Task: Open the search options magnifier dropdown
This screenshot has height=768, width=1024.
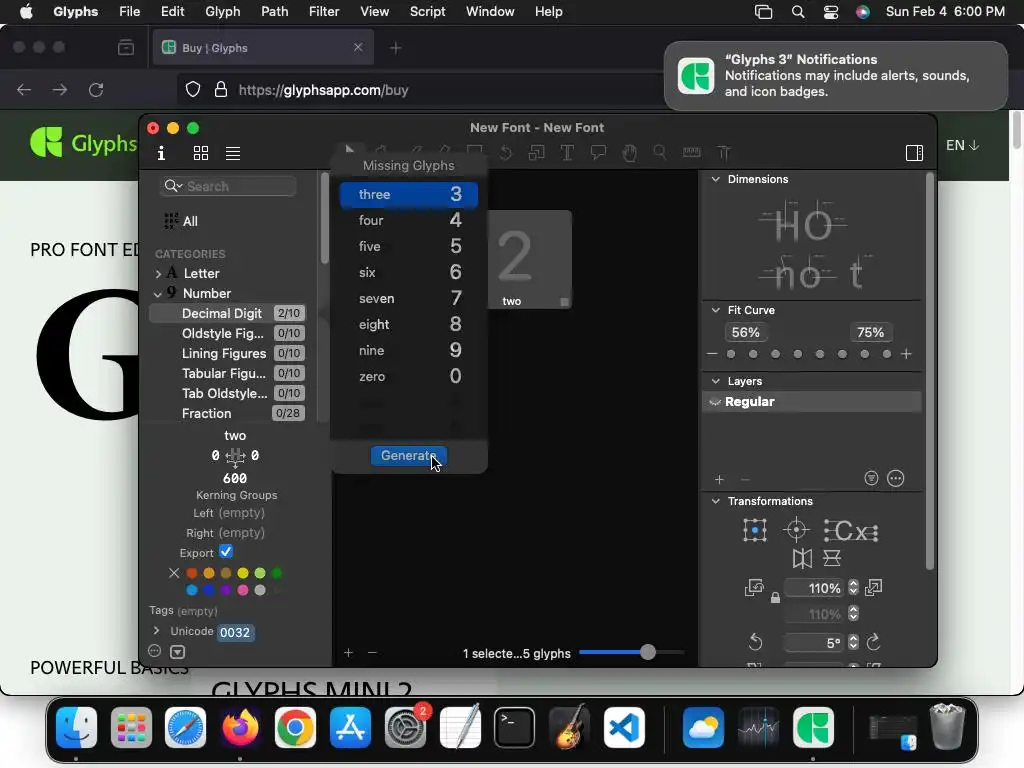Action: click(173, 186)
